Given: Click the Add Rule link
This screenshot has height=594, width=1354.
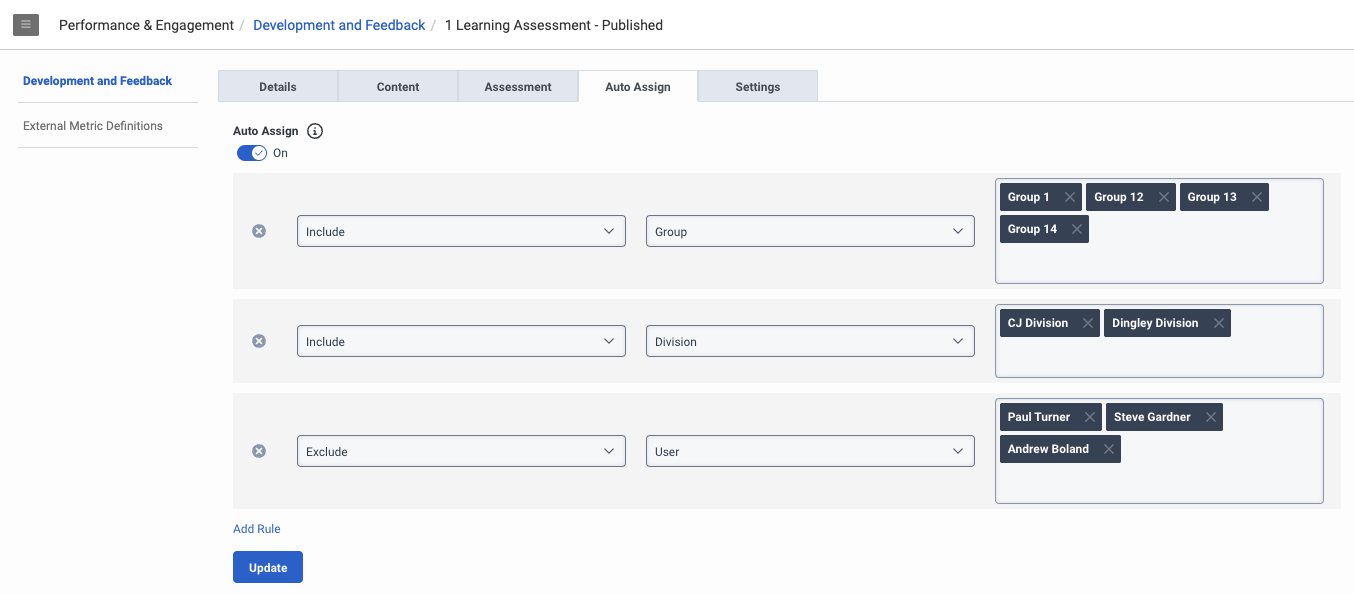Looking at the screenshot, I should pos(257,529).
